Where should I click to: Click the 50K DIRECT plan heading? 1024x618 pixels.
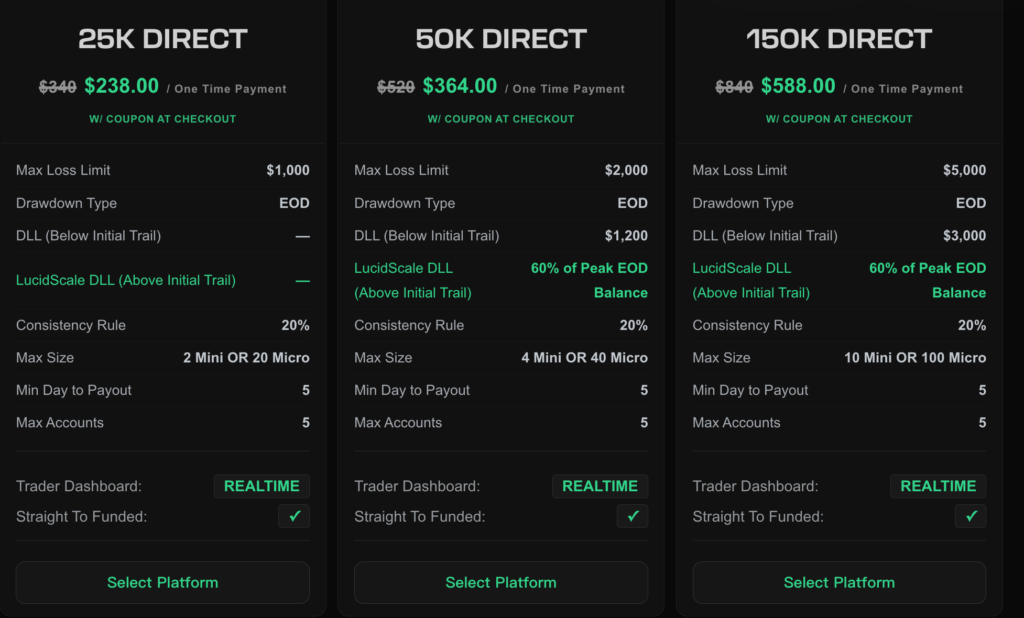pos(501,39)
